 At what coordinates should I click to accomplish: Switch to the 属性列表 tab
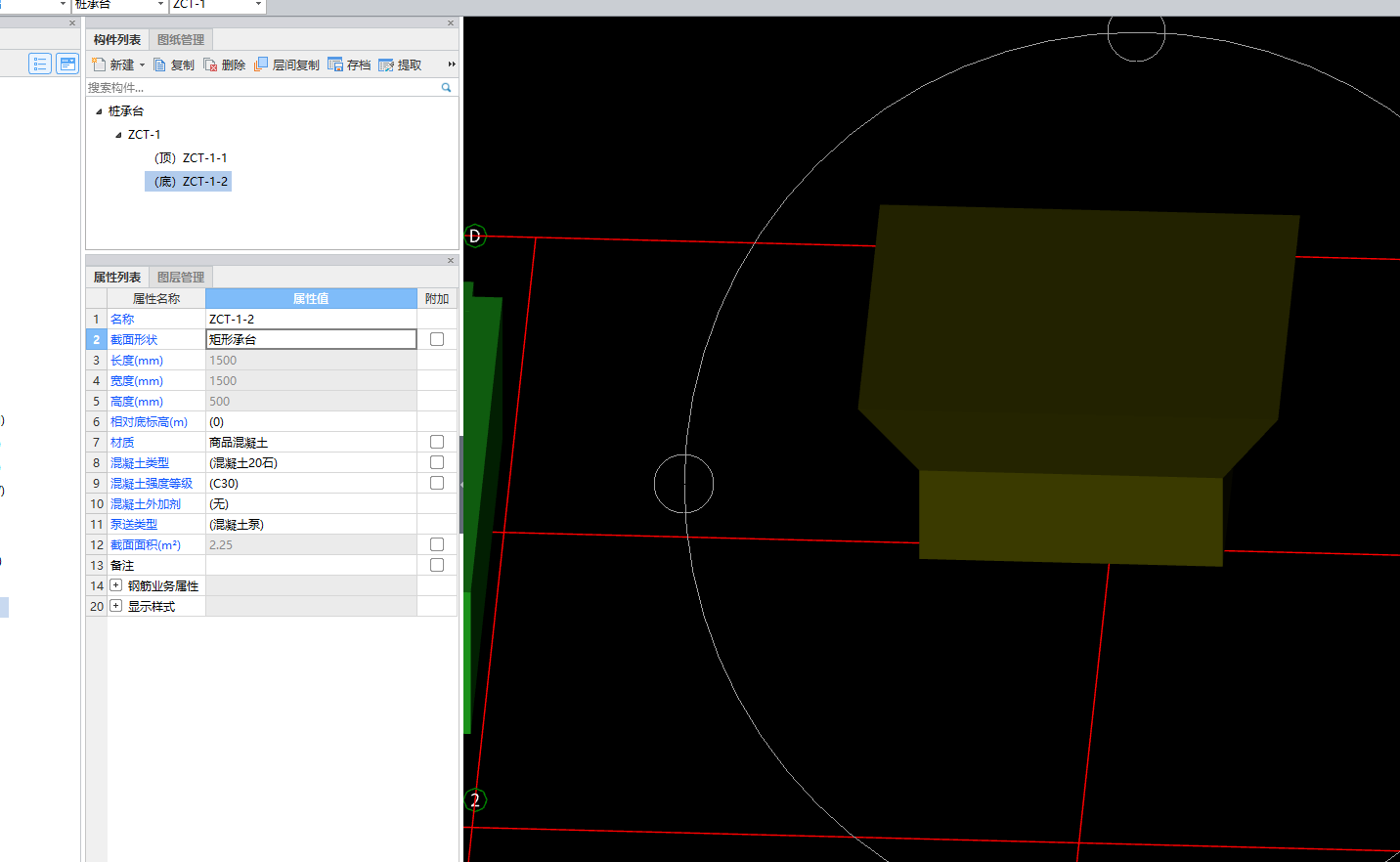point(117,278)
